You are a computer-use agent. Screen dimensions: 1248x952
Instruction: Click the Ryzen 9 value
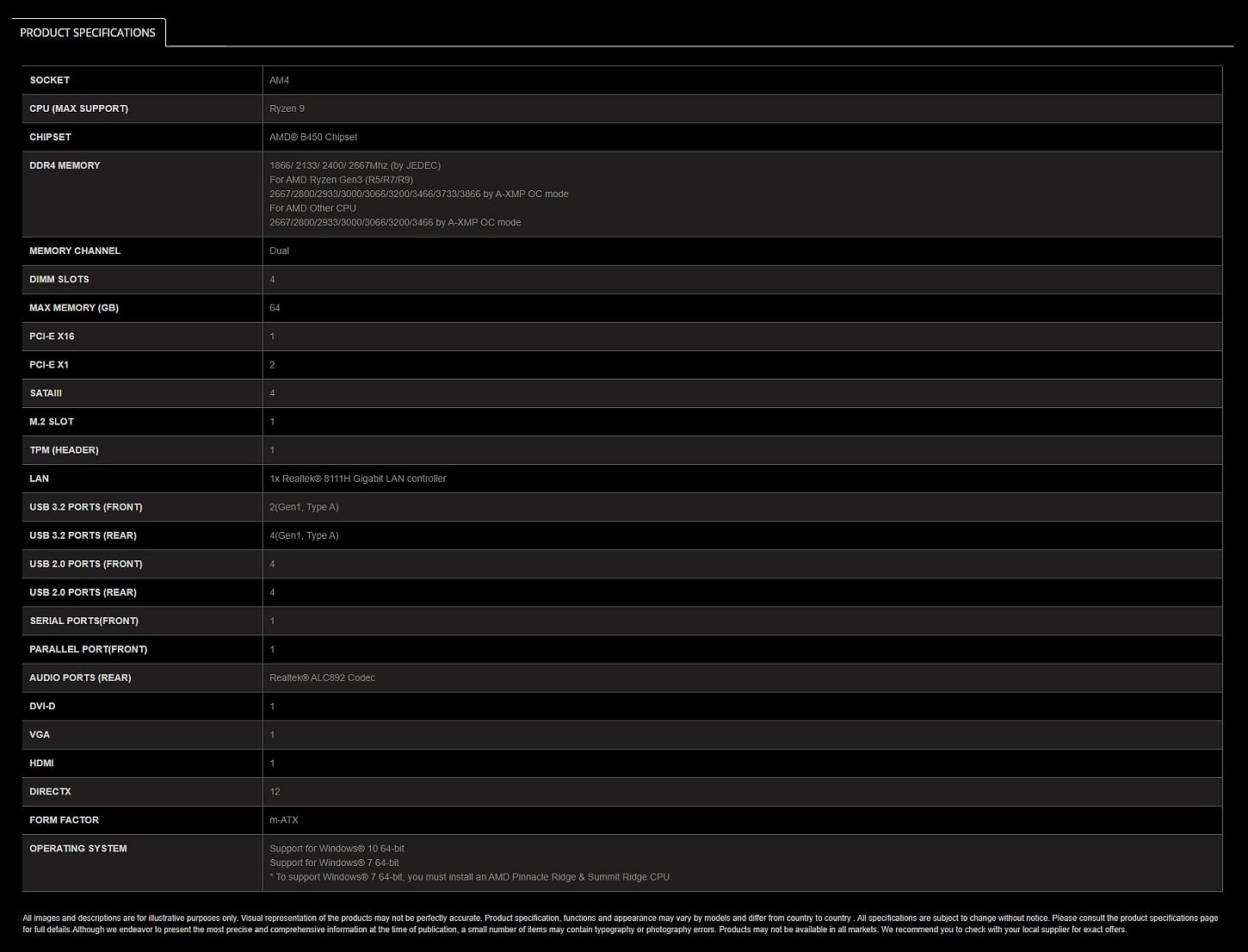pos(287,108)
